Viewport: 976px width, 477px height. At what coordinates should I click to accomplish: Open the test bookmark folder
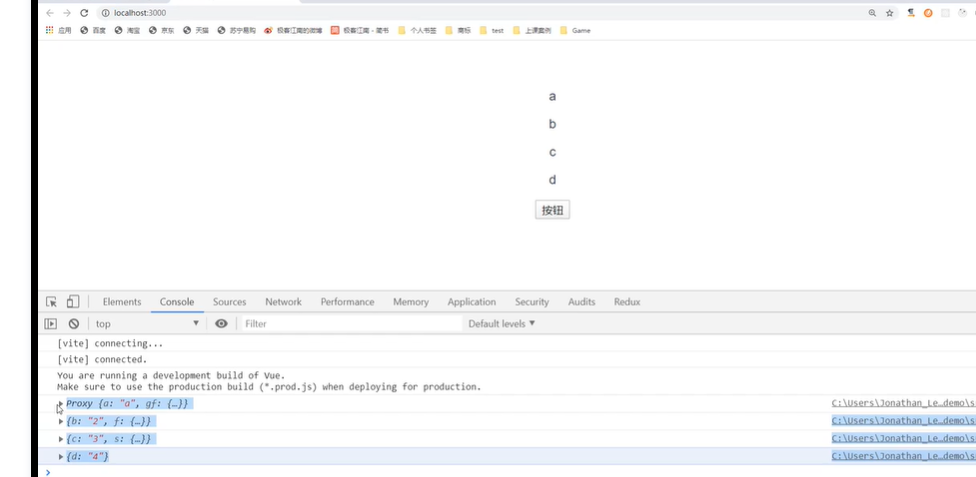[491, 30]
